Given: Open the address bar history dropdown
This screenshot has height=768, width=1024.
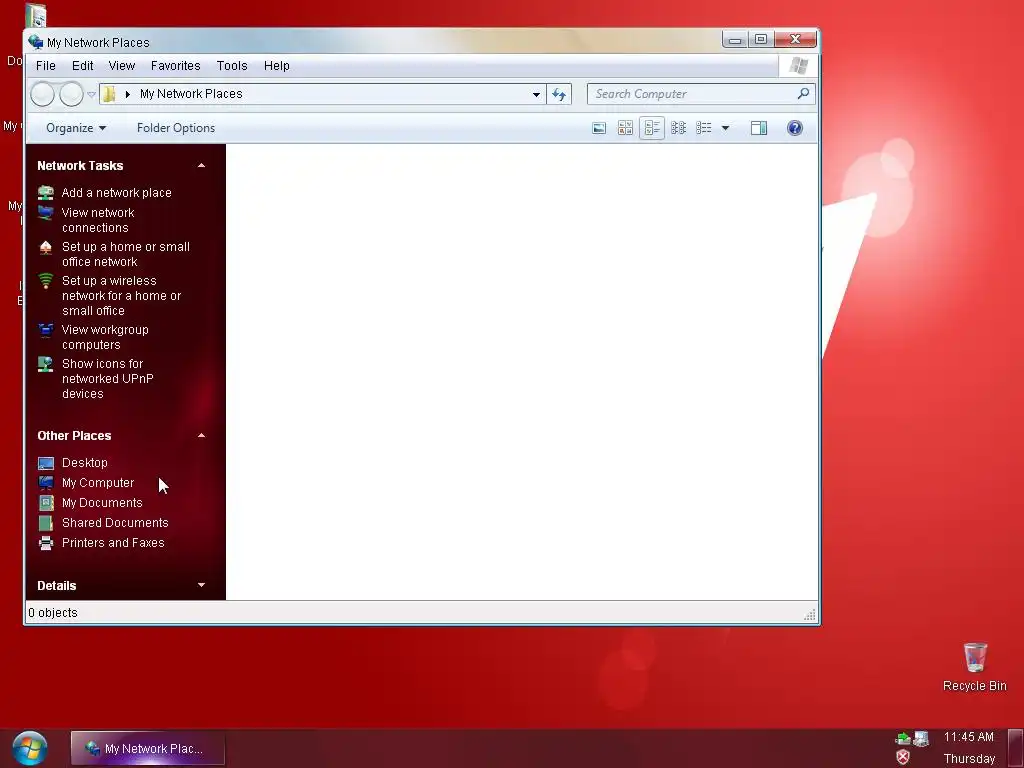Looking at the screenshot, I should 536,94.
